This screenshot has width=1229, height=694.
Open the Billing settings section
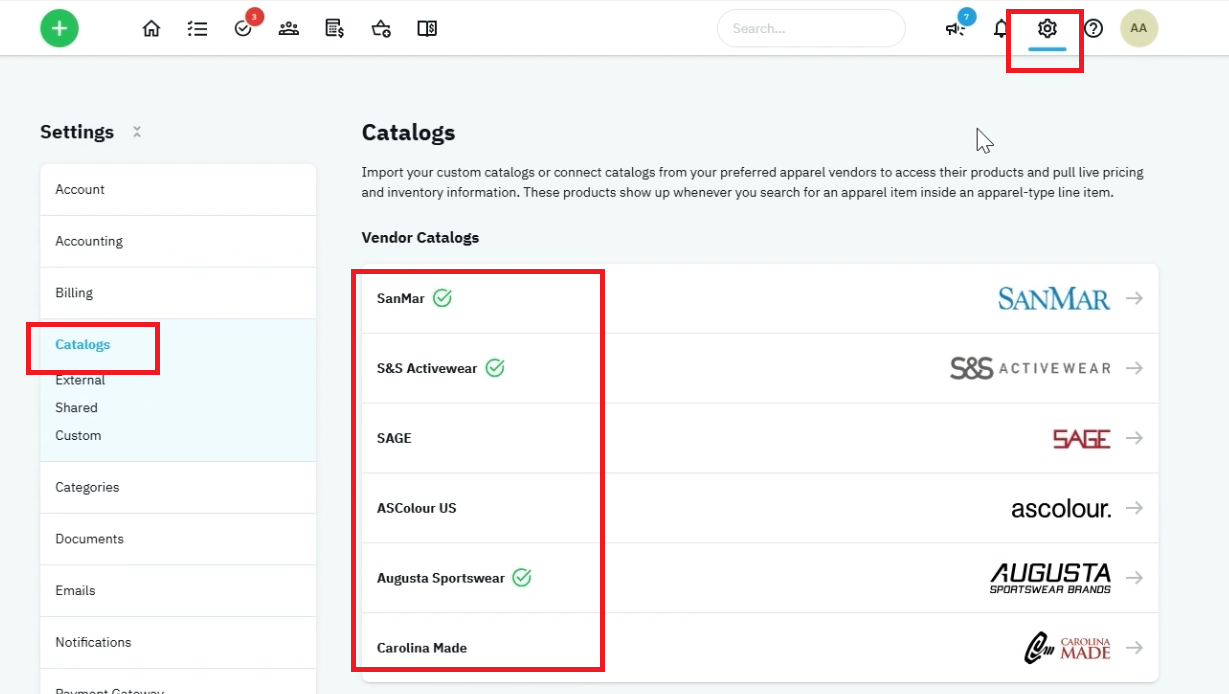(178, 293)
